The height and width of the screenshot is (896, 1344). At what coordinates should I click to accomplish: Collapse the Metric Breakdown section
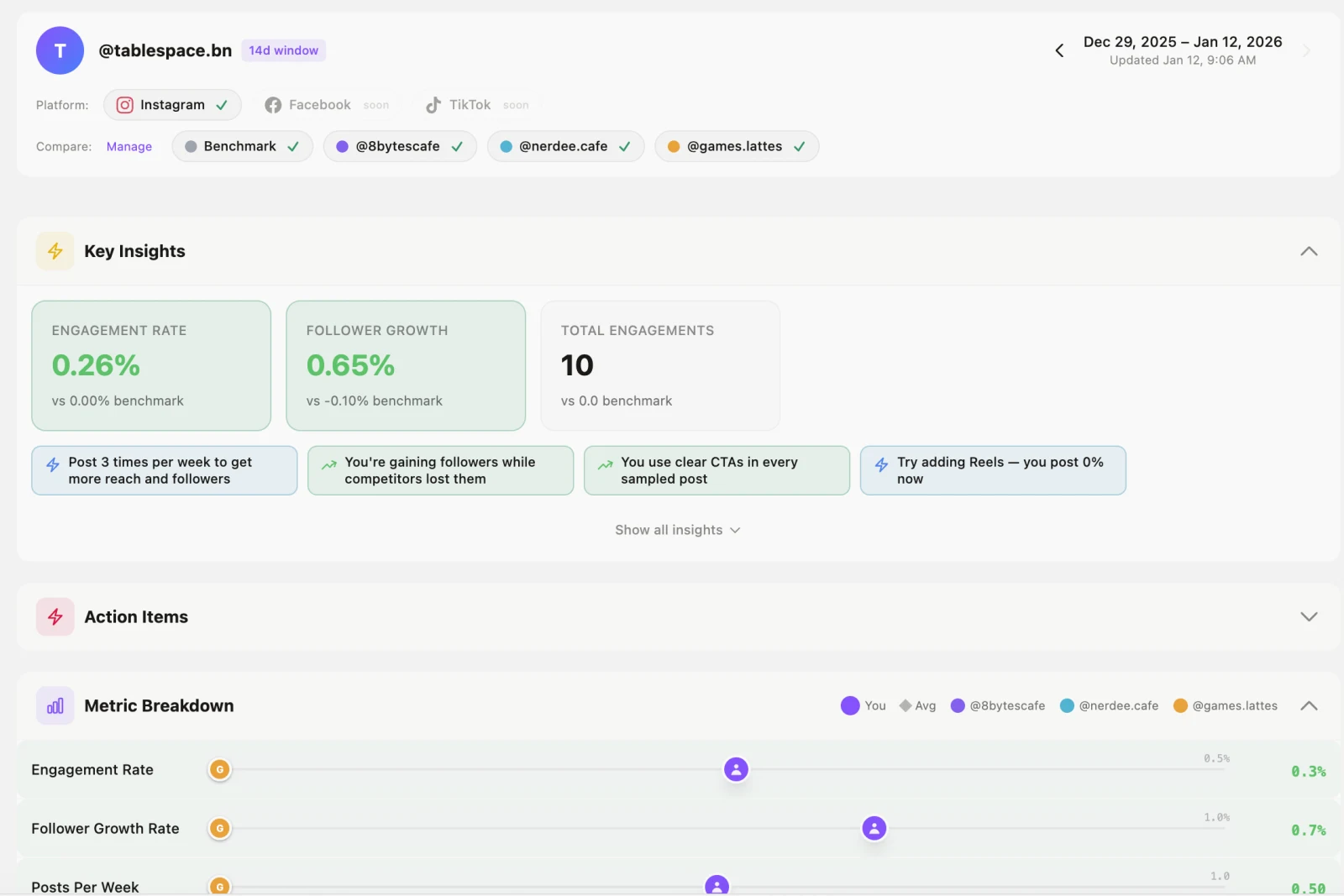[1309, 705]
